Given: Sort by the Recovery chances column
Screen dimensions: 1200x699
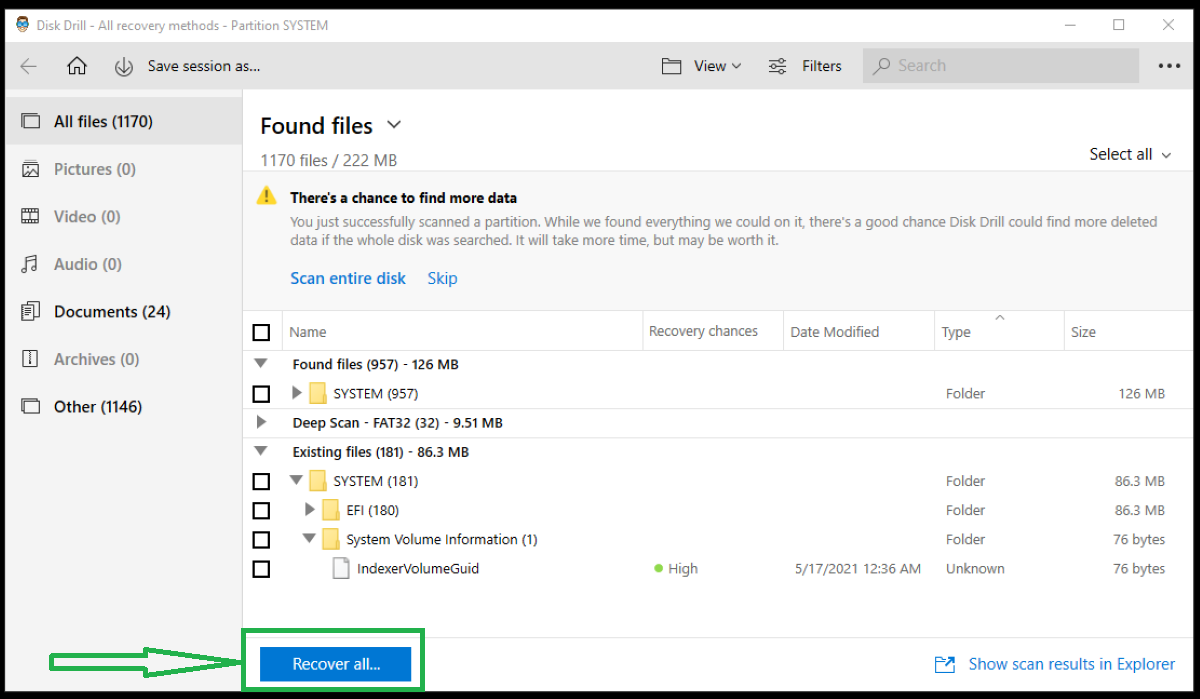Looking at the screenshot, I should tap(703, 331).
